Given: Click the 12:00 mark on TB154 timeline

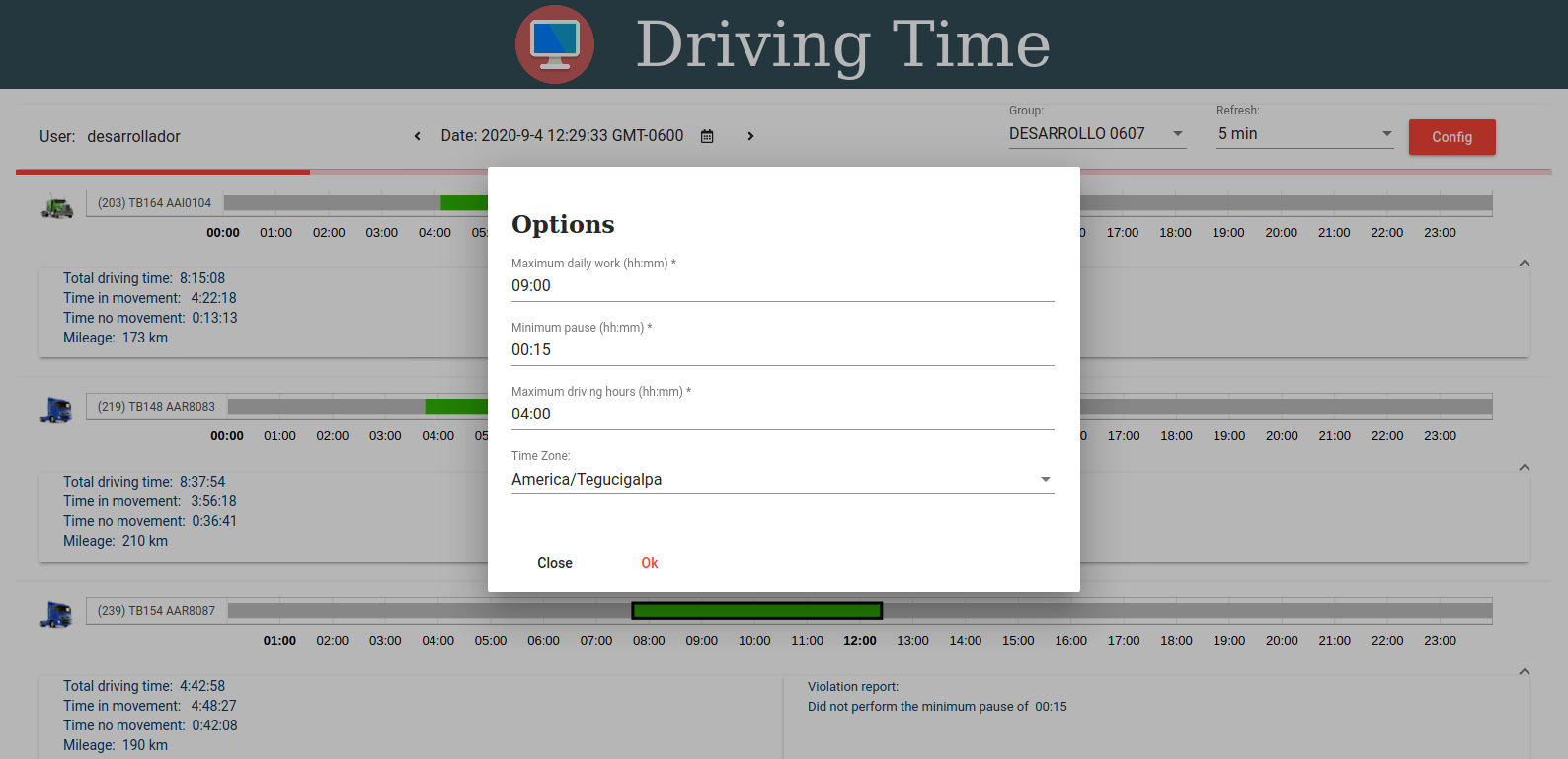Looking at the screenshot, I should [860, 641].
